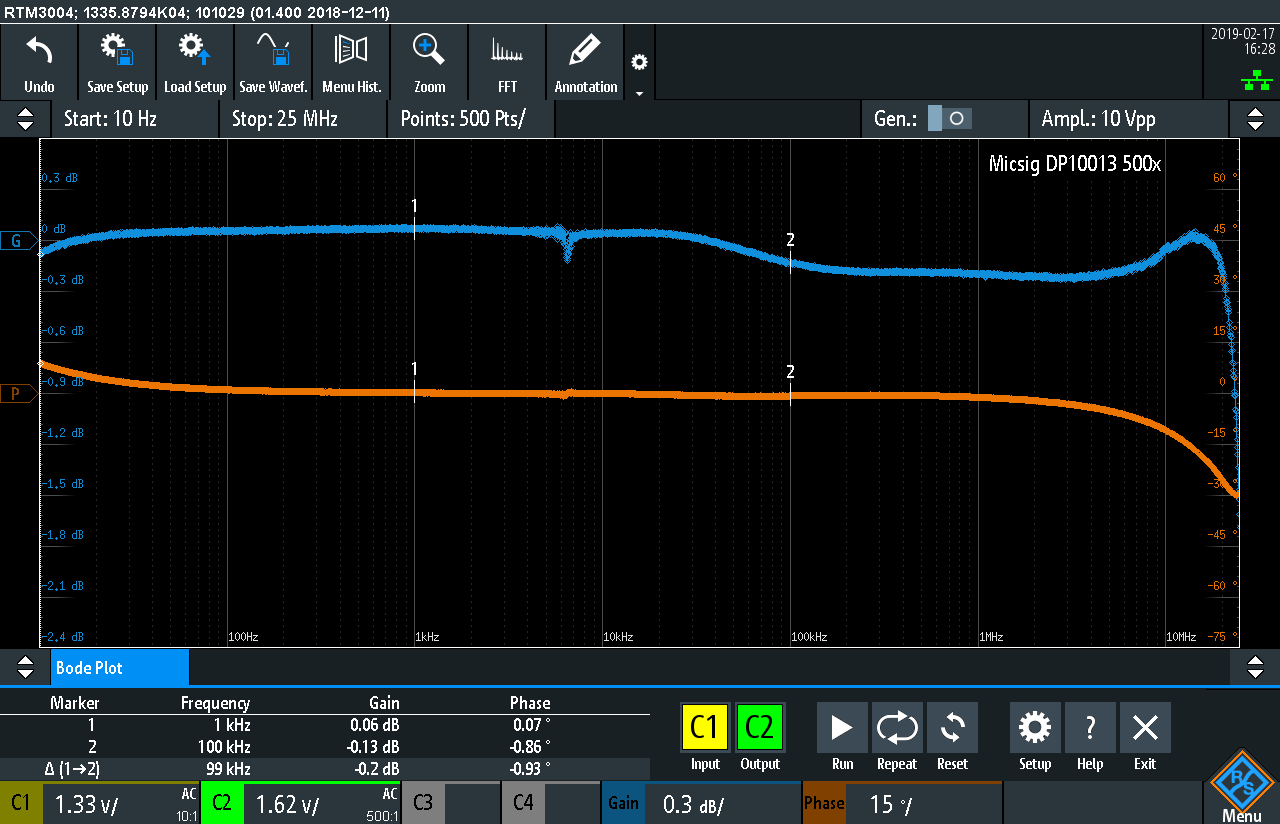Expand the Bode Plot panel arrows on right
Image resolution: width=1280 pixels, height=824 pixels.
click(1255, 666)
